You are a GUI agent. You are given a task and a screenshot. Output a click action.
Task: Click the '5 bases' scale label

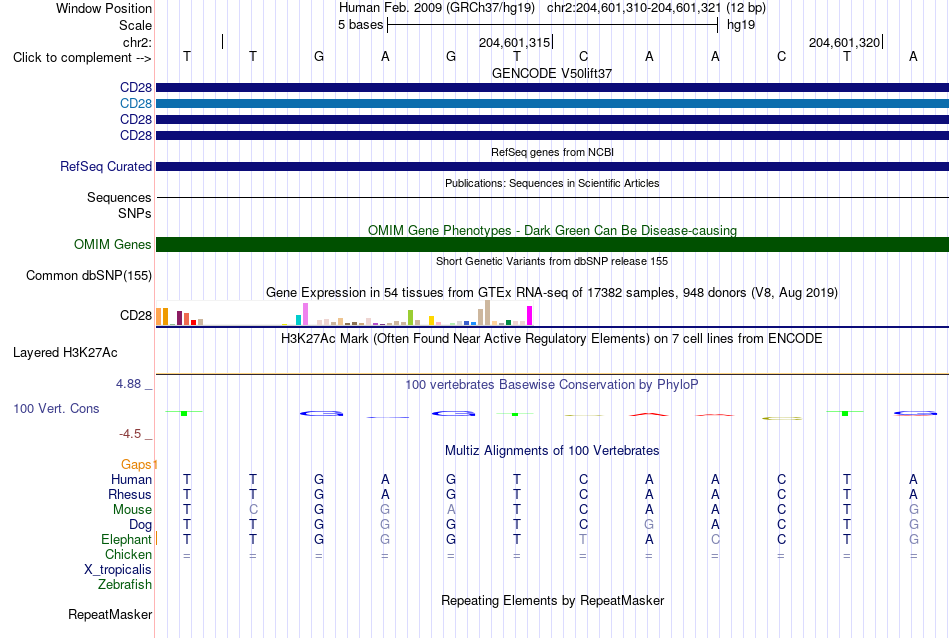tap(360, 25)
